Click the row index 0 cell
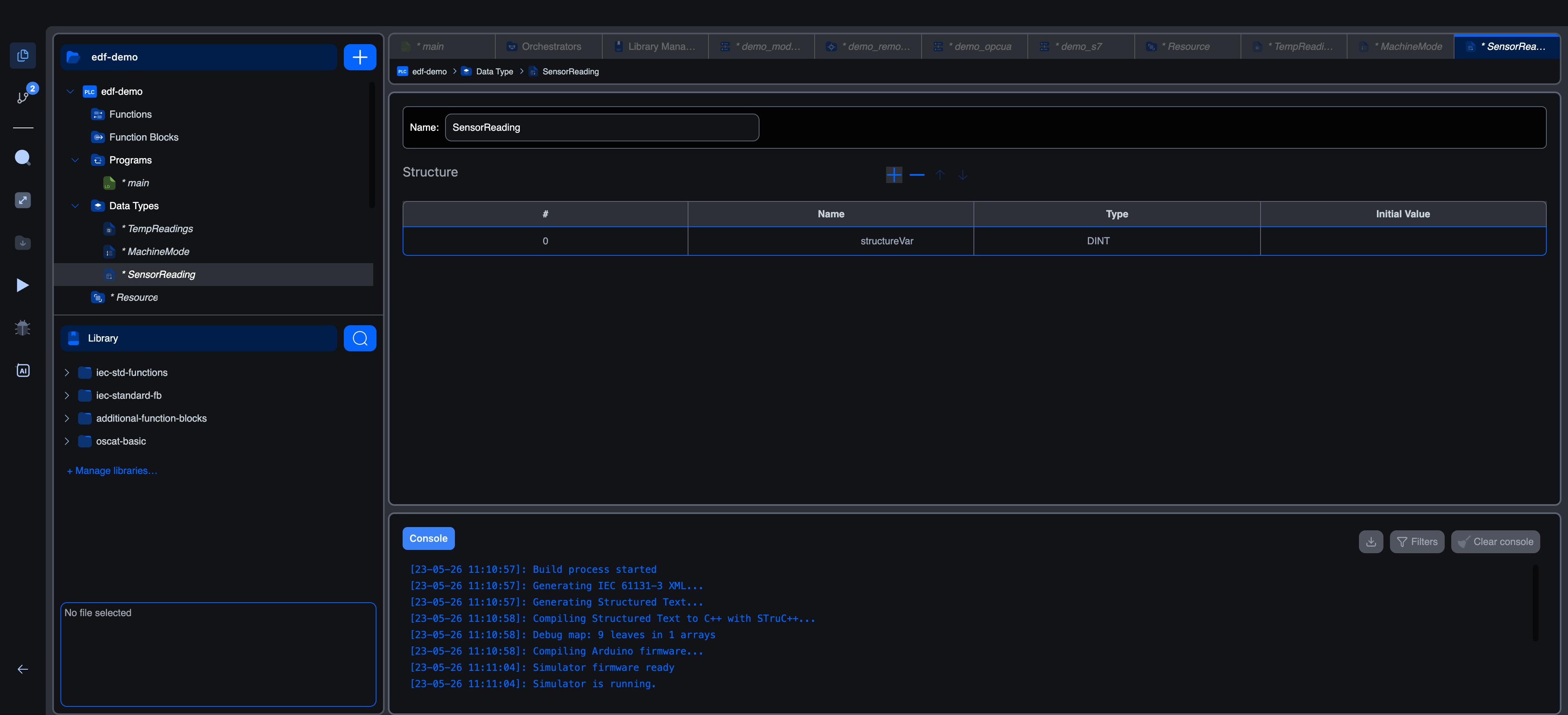 (546, 241)
